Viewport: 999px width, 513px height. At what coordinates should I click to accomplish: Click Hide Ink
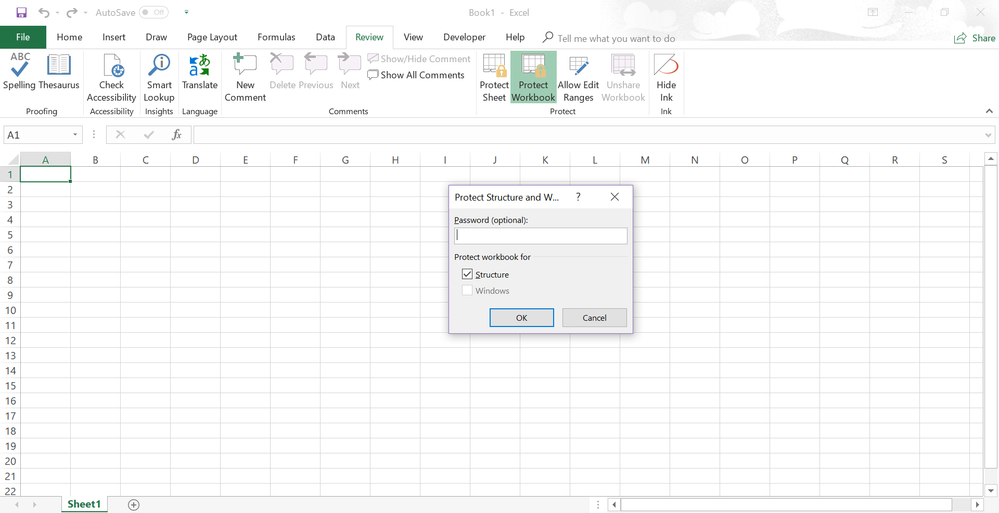tap(666, 78)
